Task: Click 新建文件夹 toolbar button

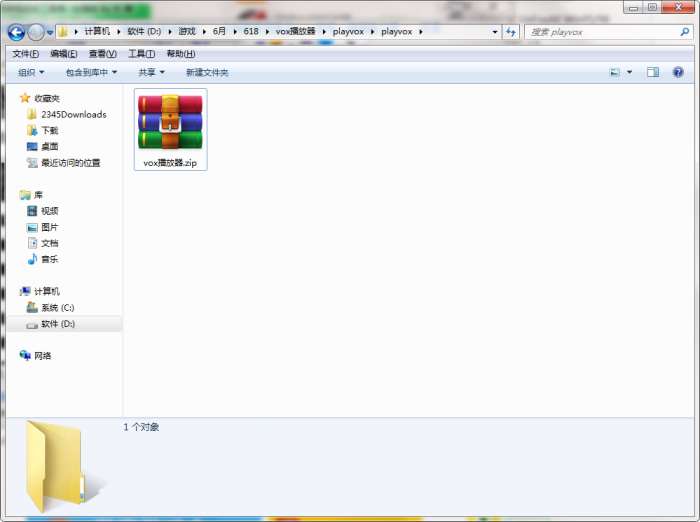Action: point(207,72)
